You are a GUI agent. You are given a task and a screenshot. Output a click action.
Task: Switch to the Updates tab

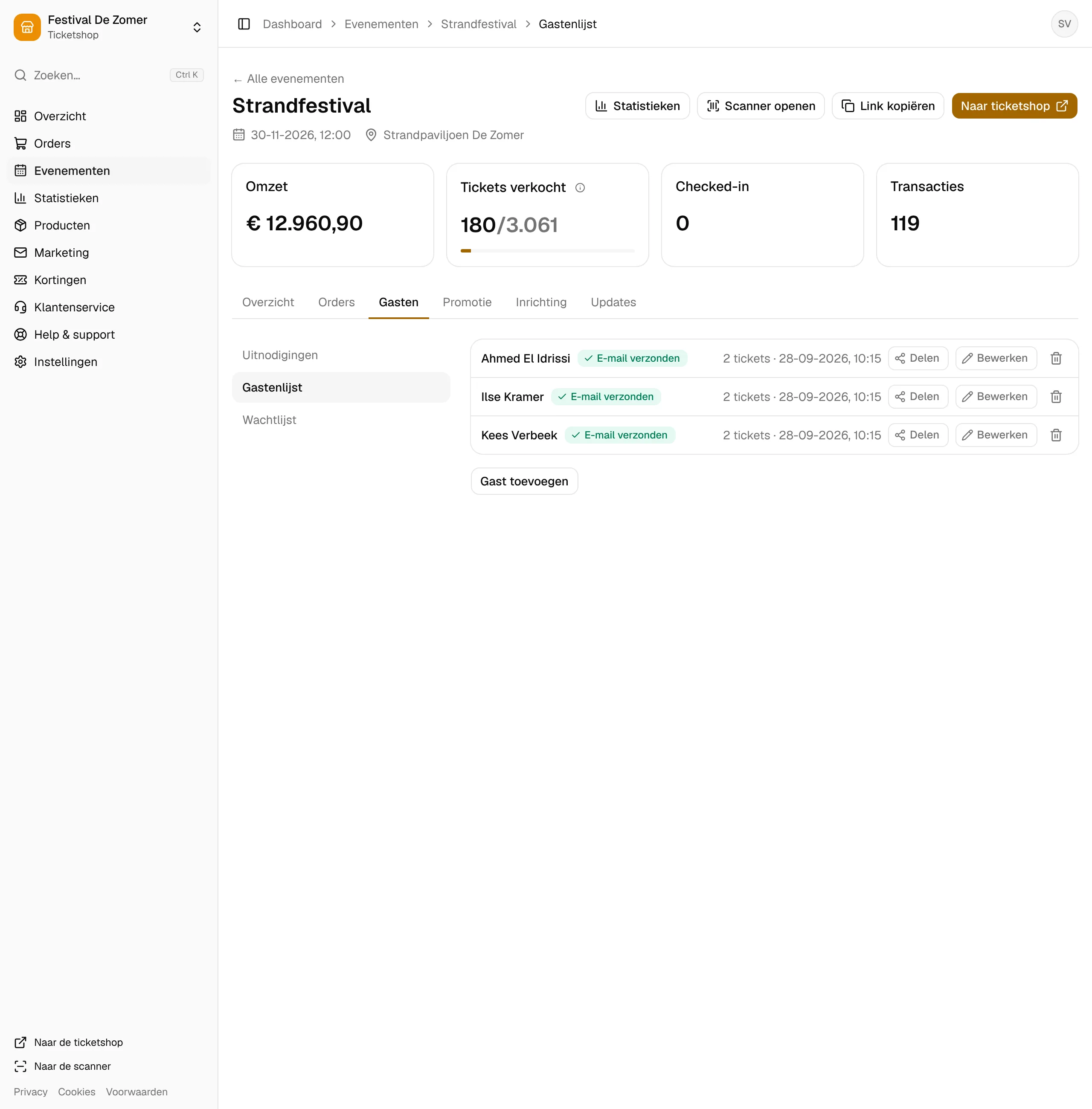613,302
